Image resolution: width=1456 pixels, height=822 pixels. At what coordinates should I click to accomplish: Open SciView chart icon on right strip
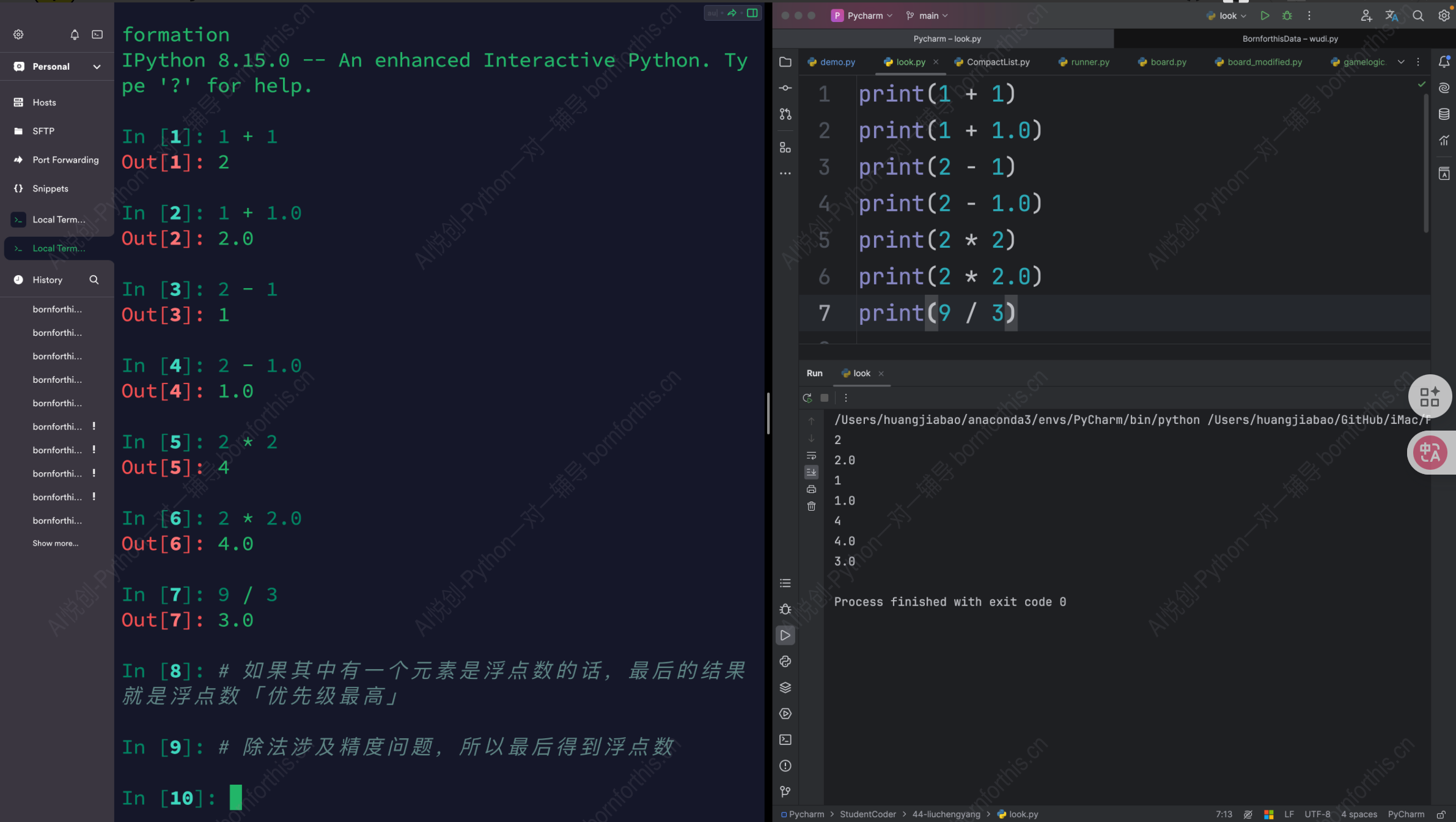pos(1444,141)
